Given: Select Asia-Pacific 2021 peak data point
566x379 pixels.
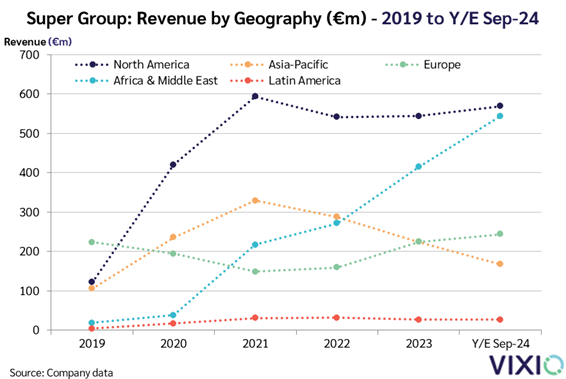Looking at the screenshot, I should pyautogui.click(x=255, y=200).
